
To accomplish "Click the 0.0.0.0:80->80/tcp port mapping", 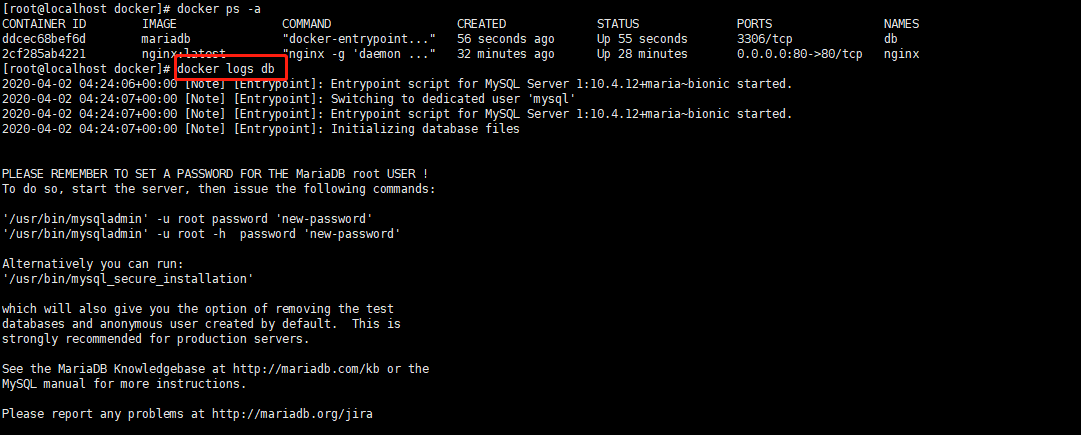I will click(x=799, y=54).
